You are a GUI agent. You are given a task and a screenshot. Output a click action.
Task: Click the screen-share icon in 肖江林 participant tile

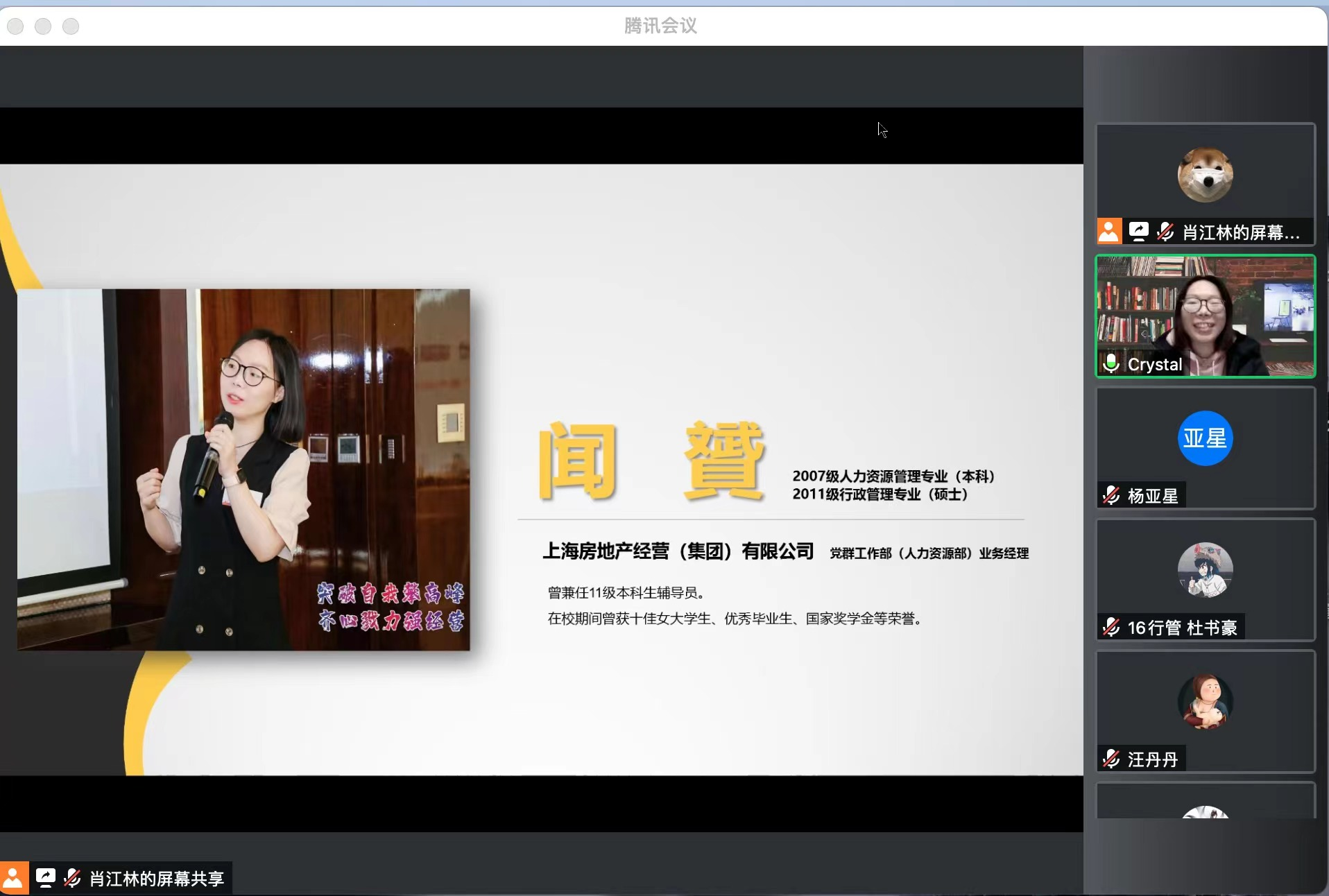1138,231
